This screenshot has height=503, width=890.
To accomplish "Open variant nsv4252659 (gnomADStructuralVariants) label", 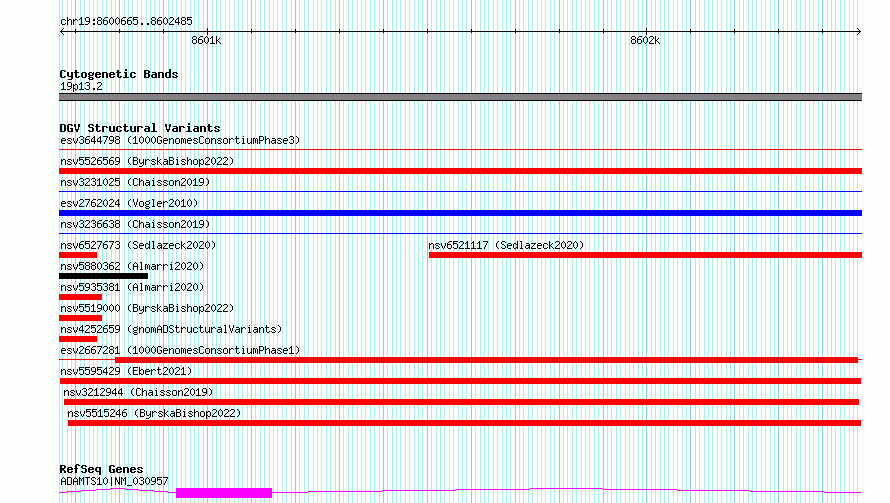I will pyautogui.click(x=171, y=329).
